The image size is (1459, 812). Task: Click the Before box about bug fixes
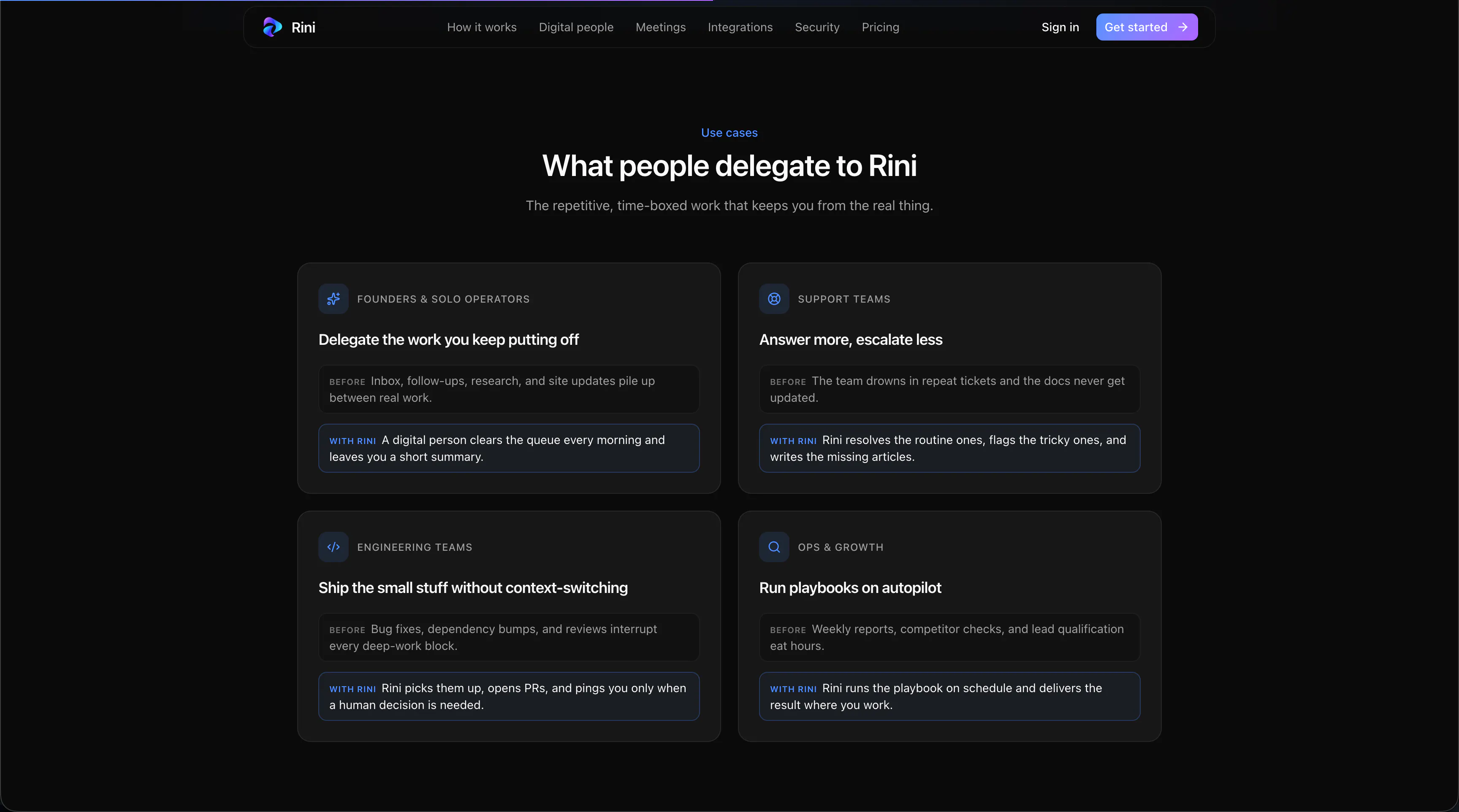pyautogui.click(x=509, y=637)
